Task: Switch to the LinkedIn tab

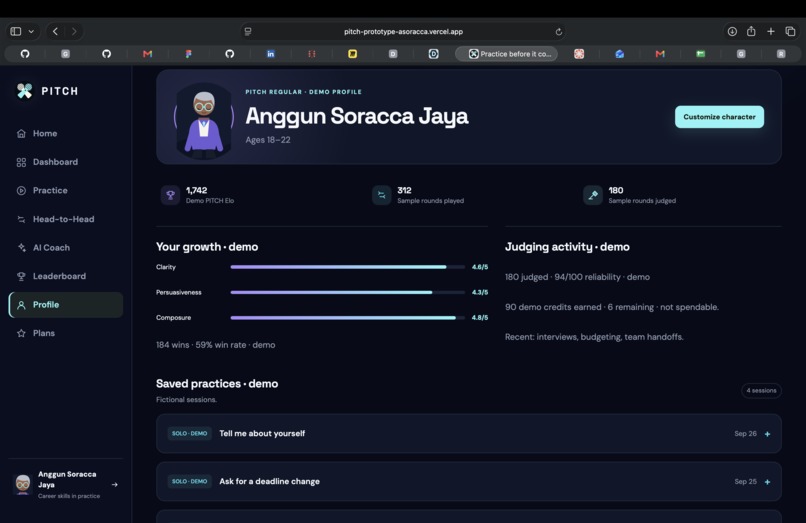Action: [x=270, y=53]
